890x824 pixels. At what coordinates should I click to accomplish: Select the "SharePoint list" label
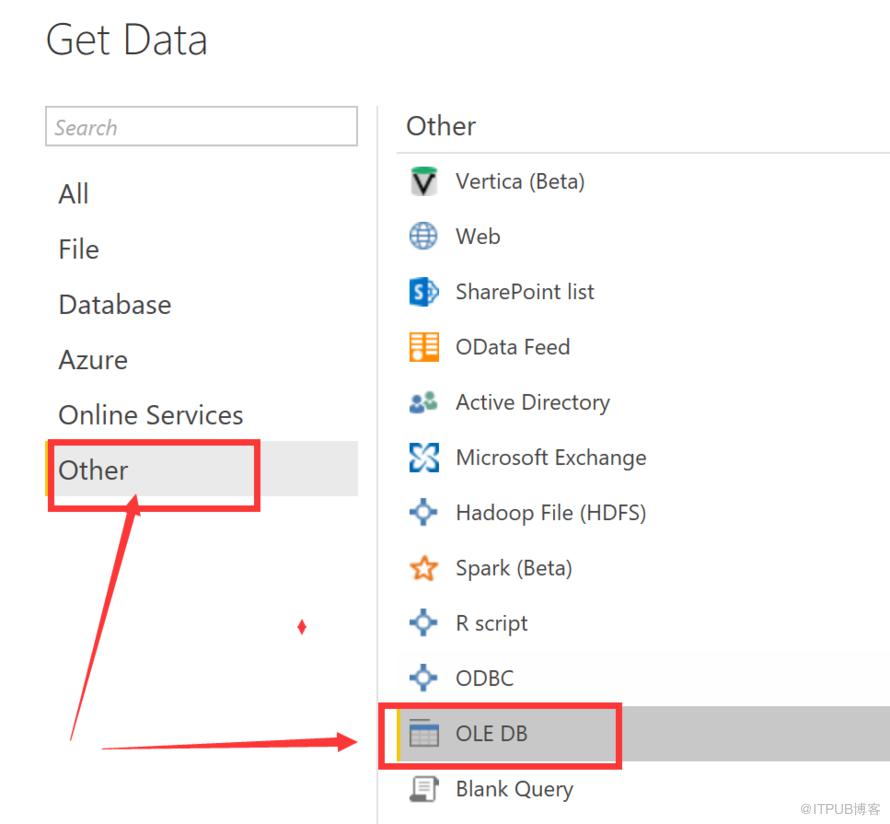[x=525, y=292]
